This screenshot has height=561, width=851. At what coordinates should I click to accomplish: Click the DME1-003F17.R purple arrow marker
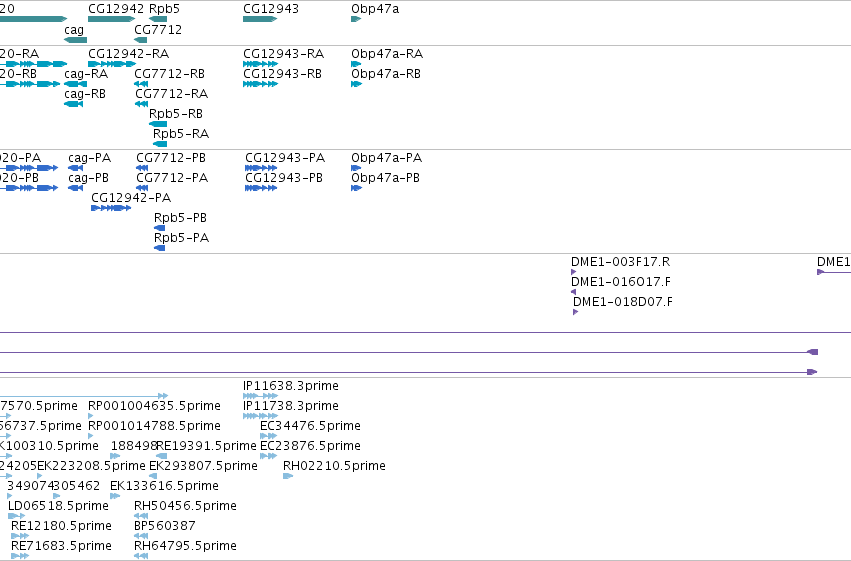[x=574, y=272]
